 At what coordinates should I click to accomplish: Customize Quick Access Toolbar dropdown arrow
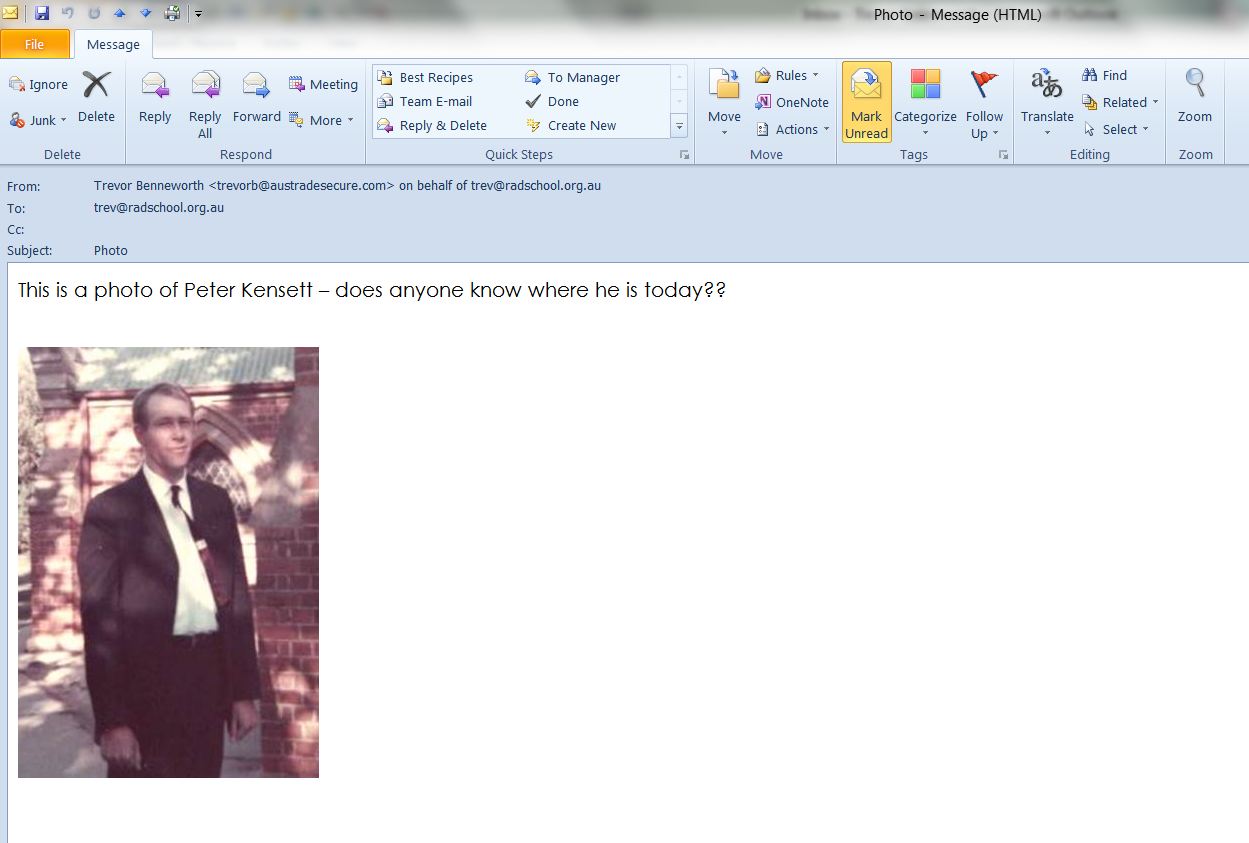coord(198,14)
